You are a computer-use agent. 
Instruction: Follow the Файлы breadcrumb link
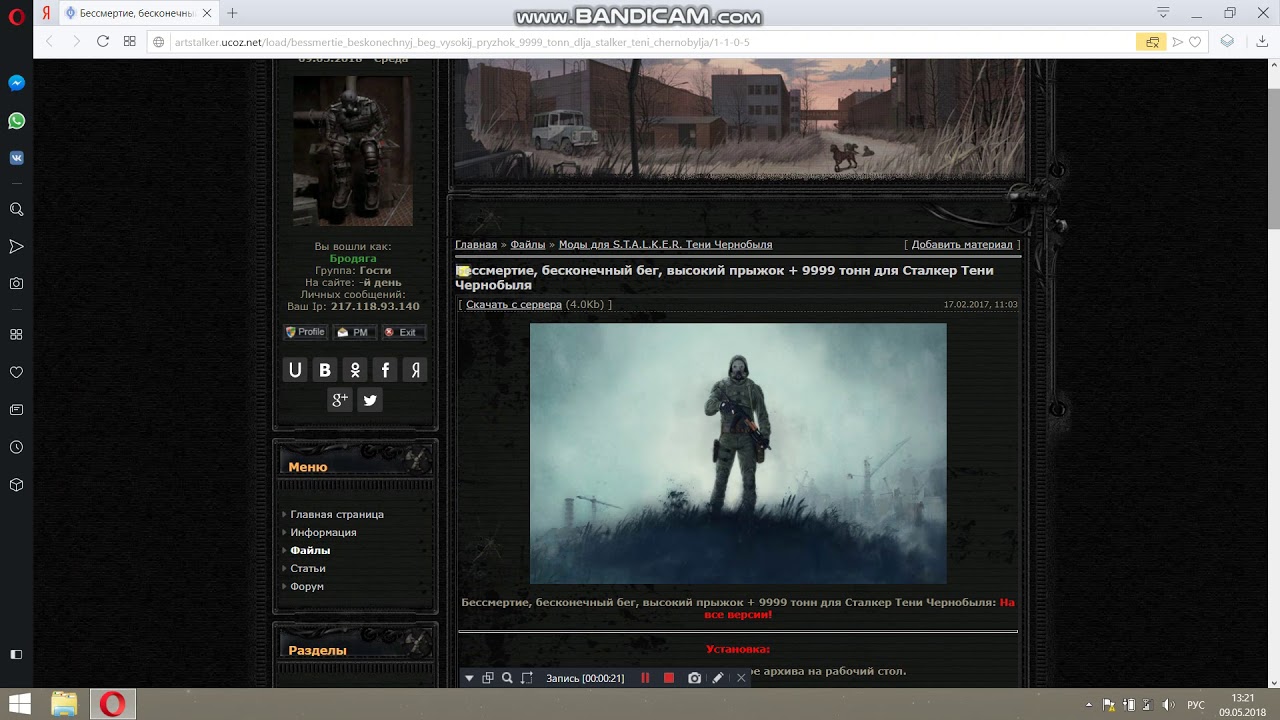pyautogui.click(x=528, y=244)
